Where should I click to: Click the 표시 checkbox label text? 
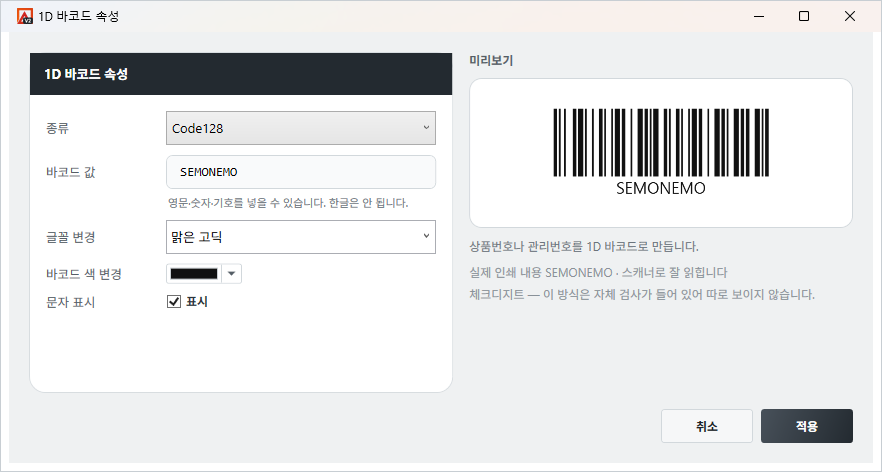coord(197,302)
